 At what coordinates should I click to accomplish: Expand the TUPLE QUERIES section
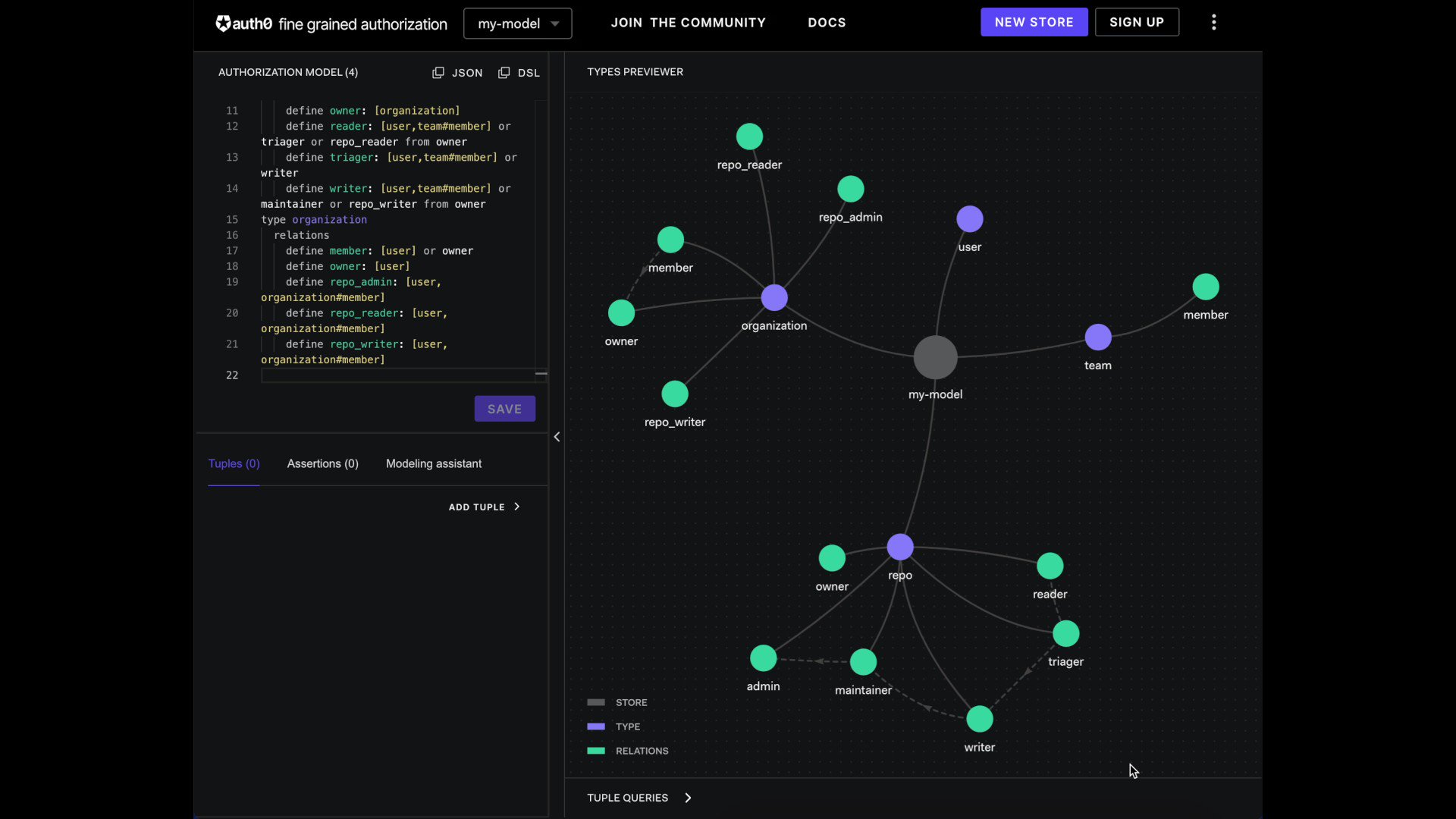(639, 797)
